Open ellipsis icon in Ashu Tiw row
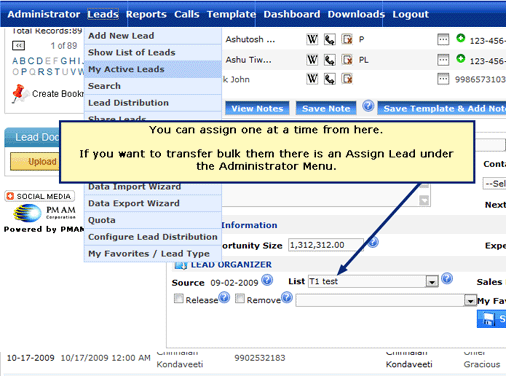 pyautogui.click(x=443, y=60)
